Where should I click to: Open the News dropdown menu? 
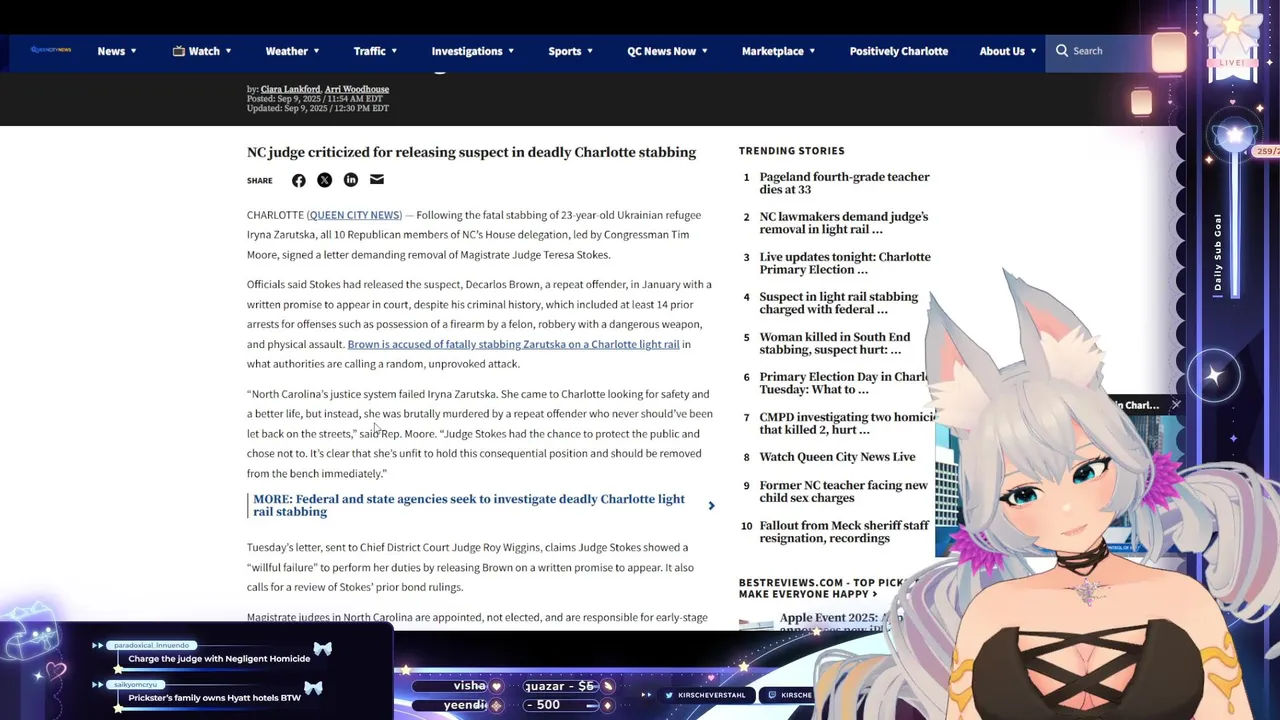[117, 51]
